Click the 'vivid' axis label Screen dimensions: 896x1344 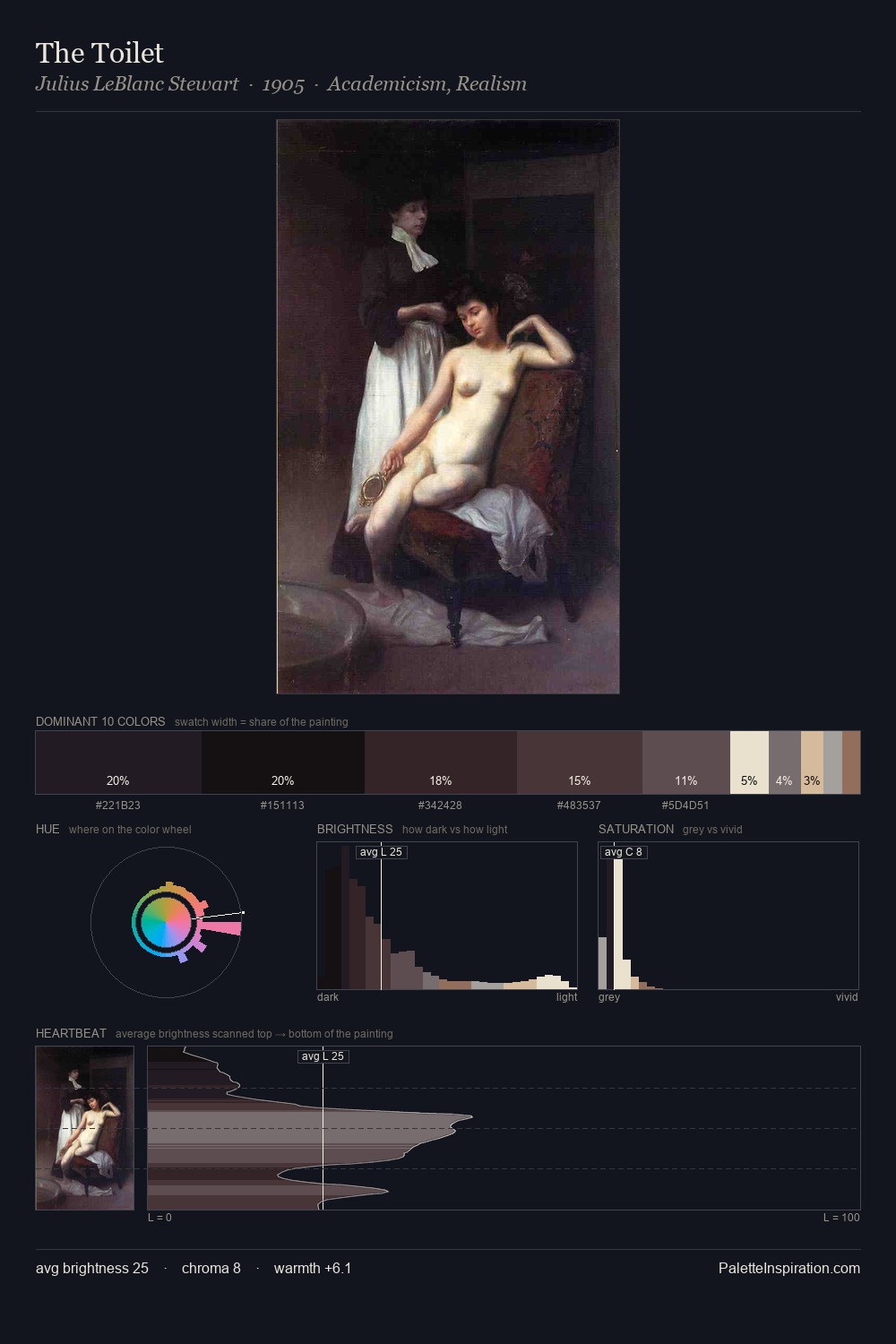pyautogui.click(x=847, y=997)
